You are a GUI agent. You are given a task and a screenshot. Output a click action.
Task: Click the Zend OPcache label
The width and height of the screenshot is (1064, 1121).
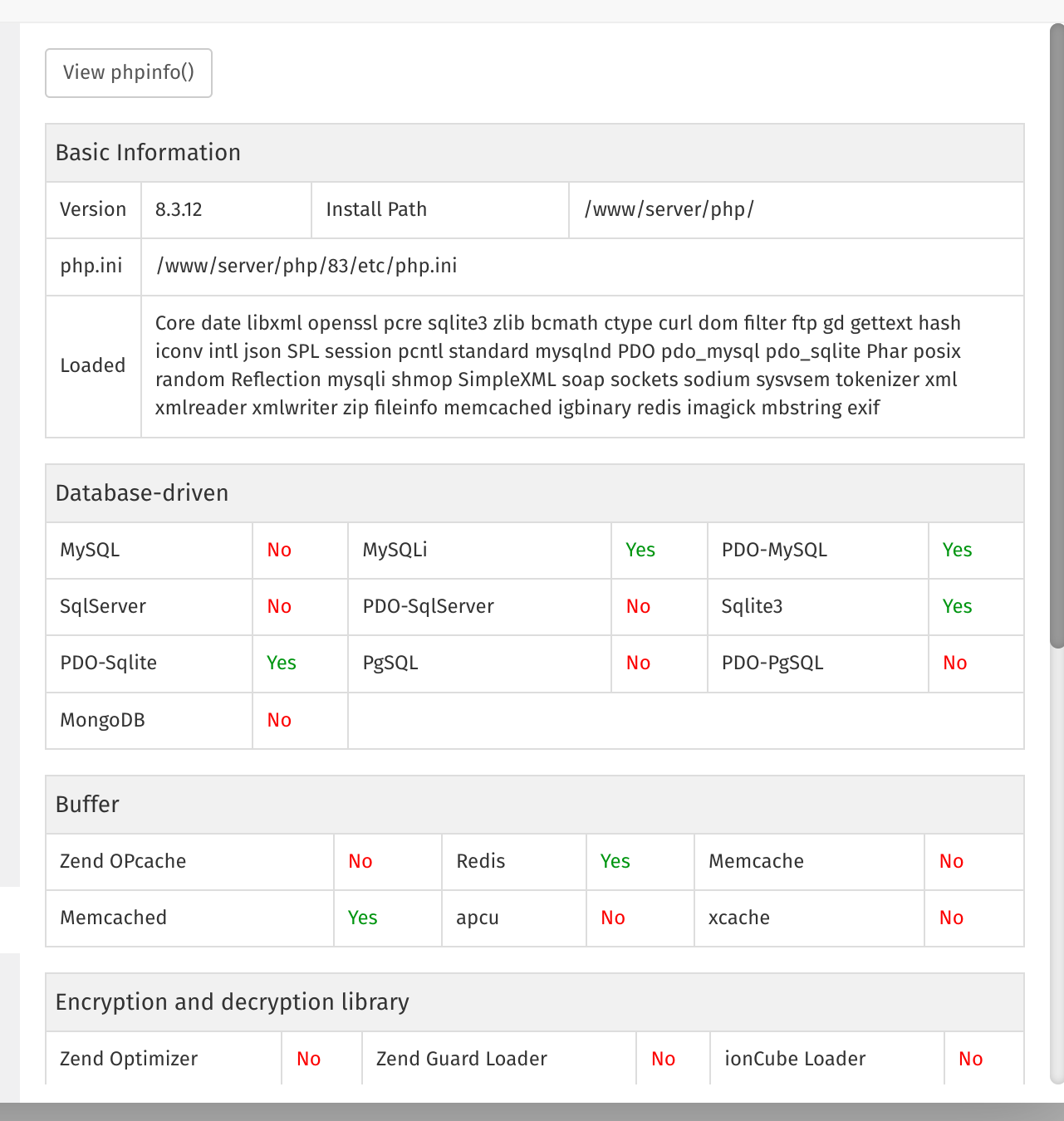(123, 861)
